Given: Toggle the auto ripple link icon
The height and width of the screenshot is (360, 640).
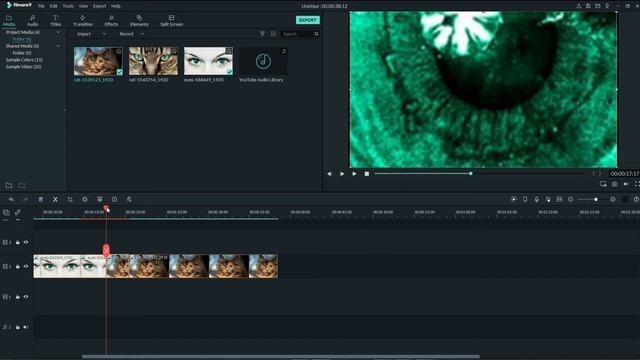Looking at the screenshot, I should click(x=18, y=212).
